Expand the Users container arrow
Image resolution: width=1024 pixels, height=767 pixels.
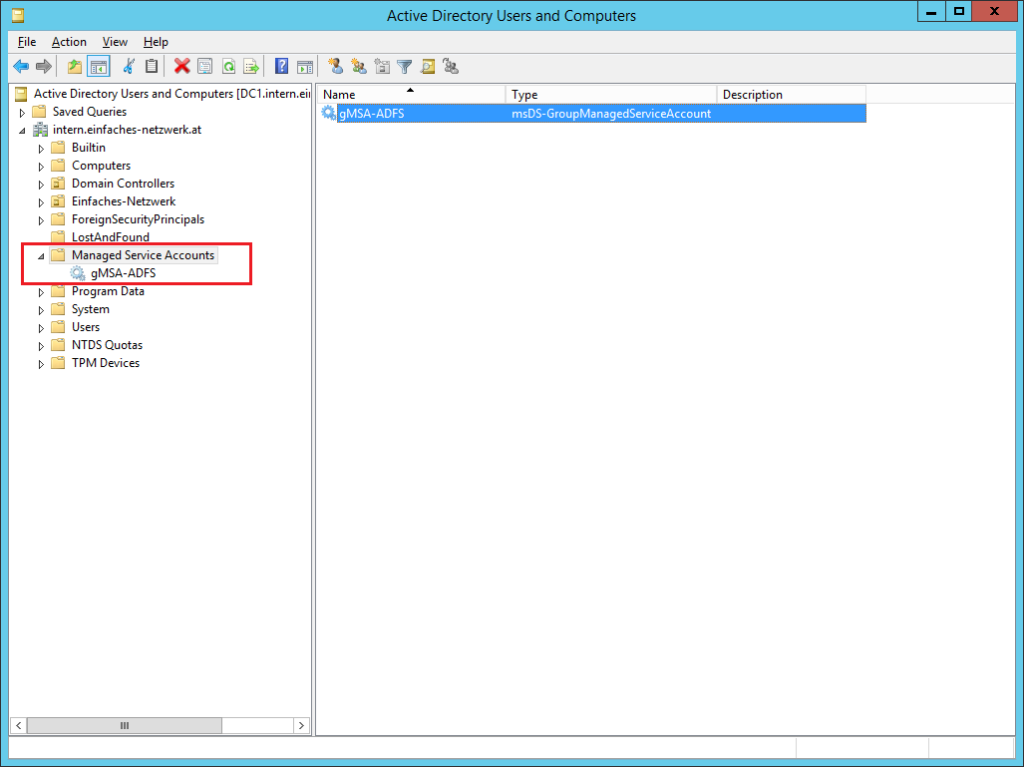40,328
